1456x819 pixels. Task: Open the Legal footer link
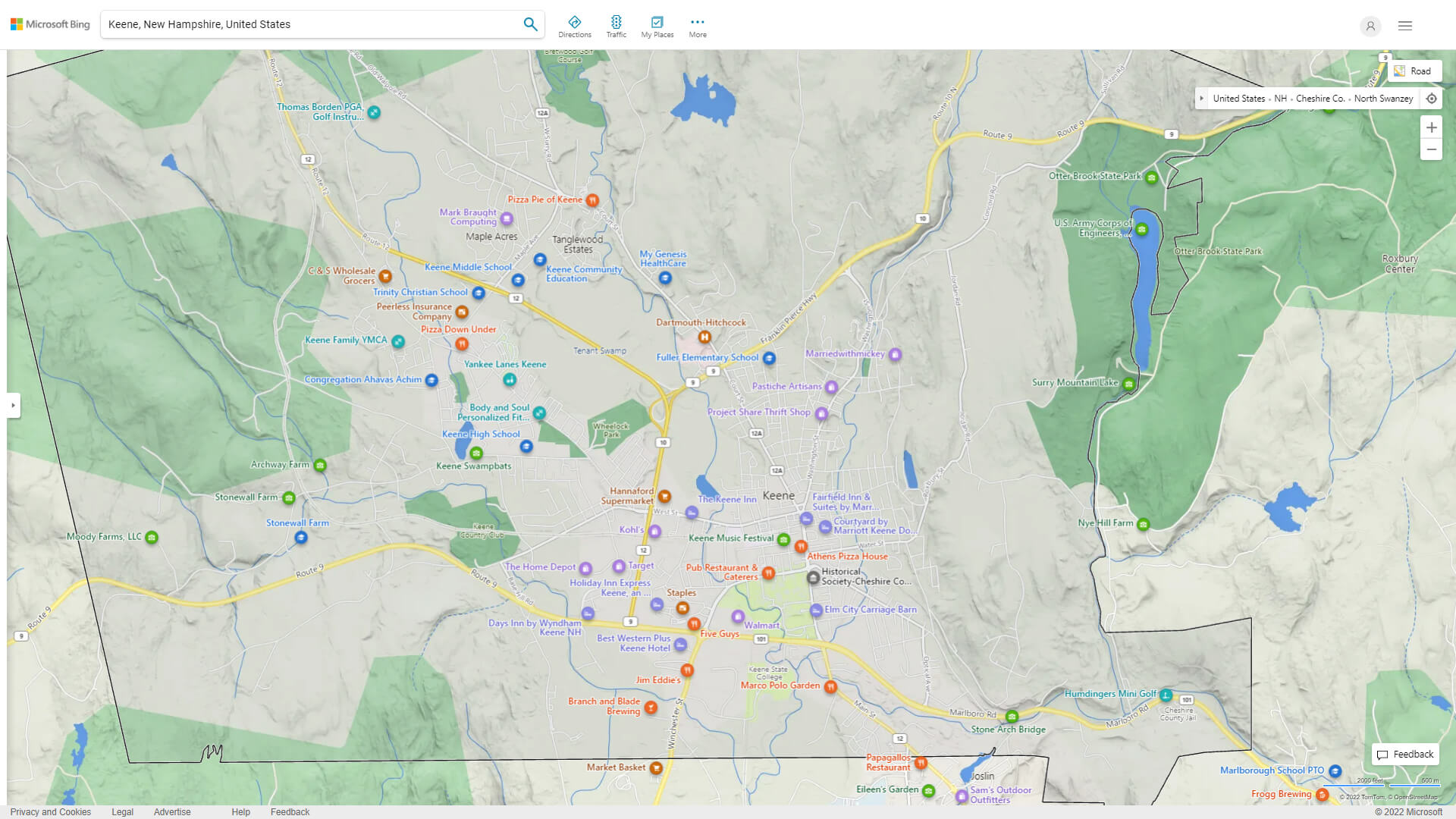[x=122, y=811]
